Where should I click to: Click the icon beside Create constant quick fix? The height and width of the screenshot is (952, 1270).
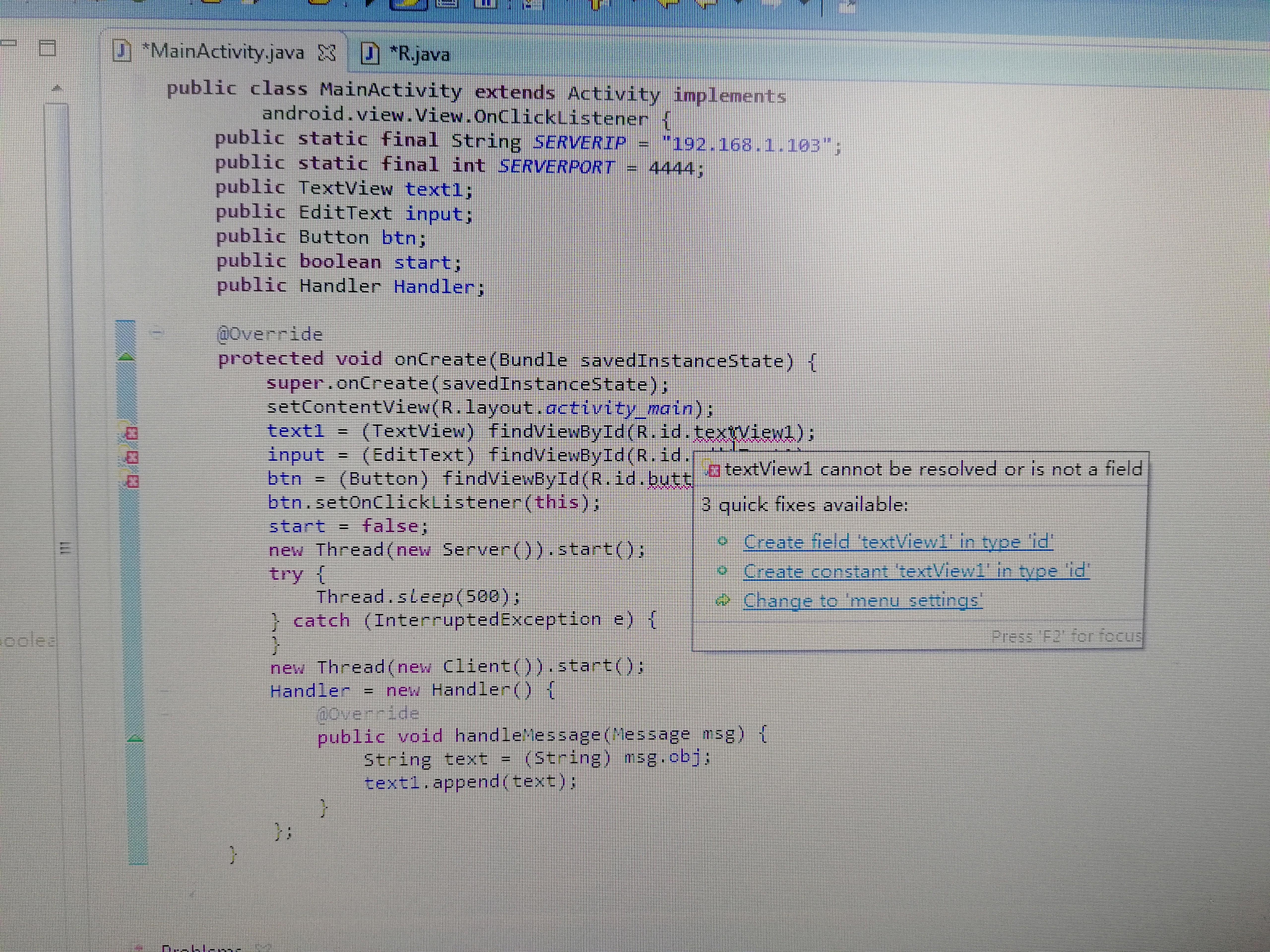click(723, 570)
